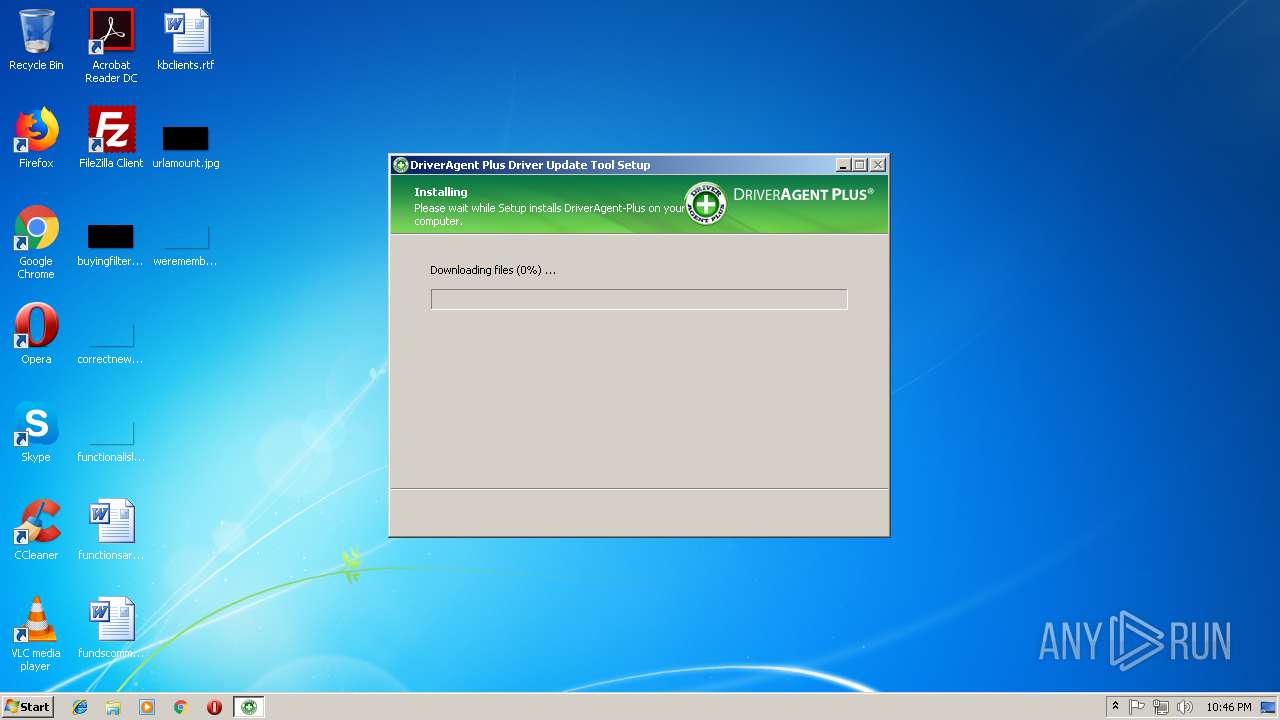This screenshot has height=720, width=1280.
Task: Open Chrome from the taskbar
Action: pos(181,707)
